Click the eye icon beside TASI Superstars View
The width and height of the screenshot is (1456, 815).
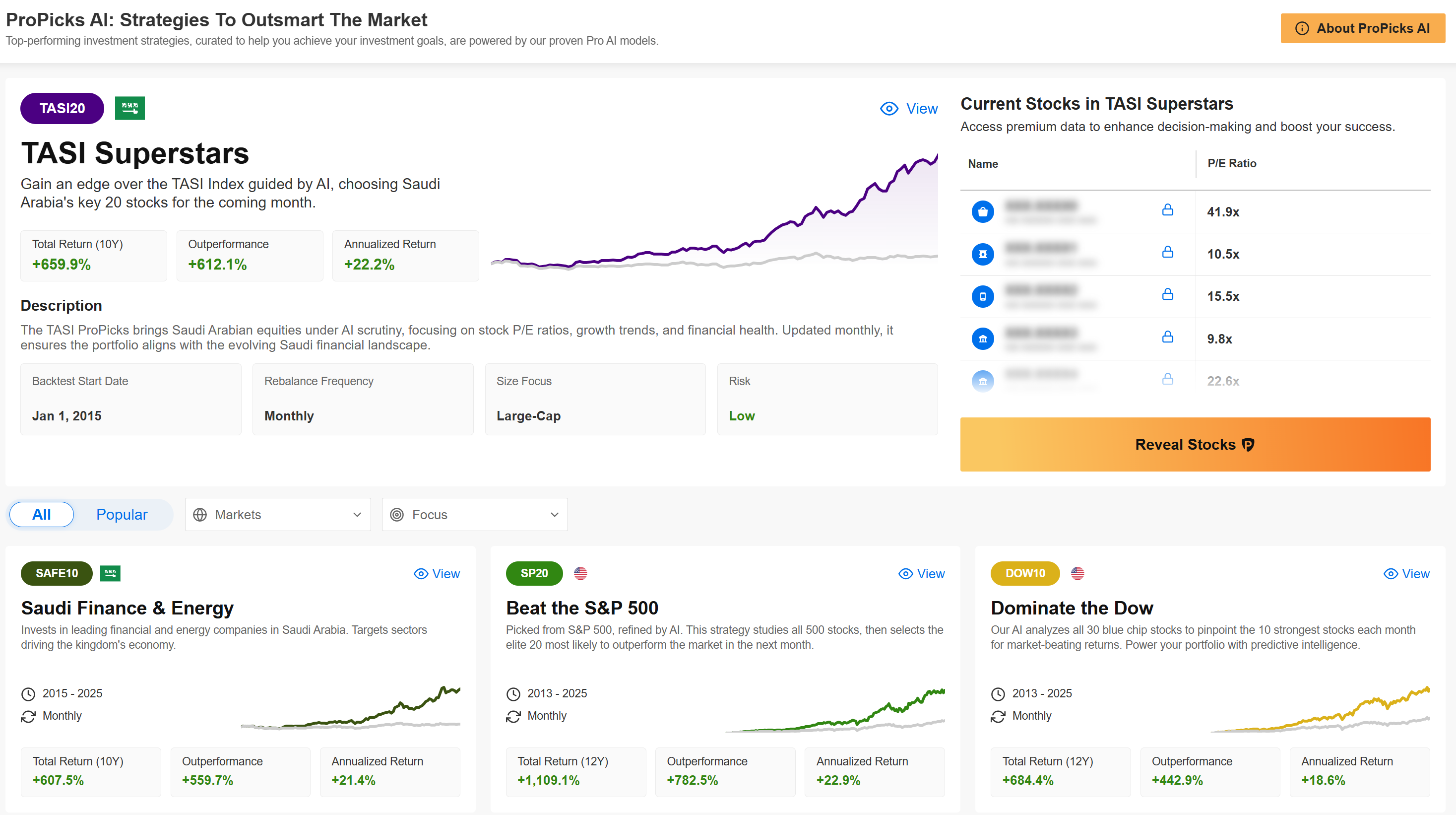(x=889, y=109)
